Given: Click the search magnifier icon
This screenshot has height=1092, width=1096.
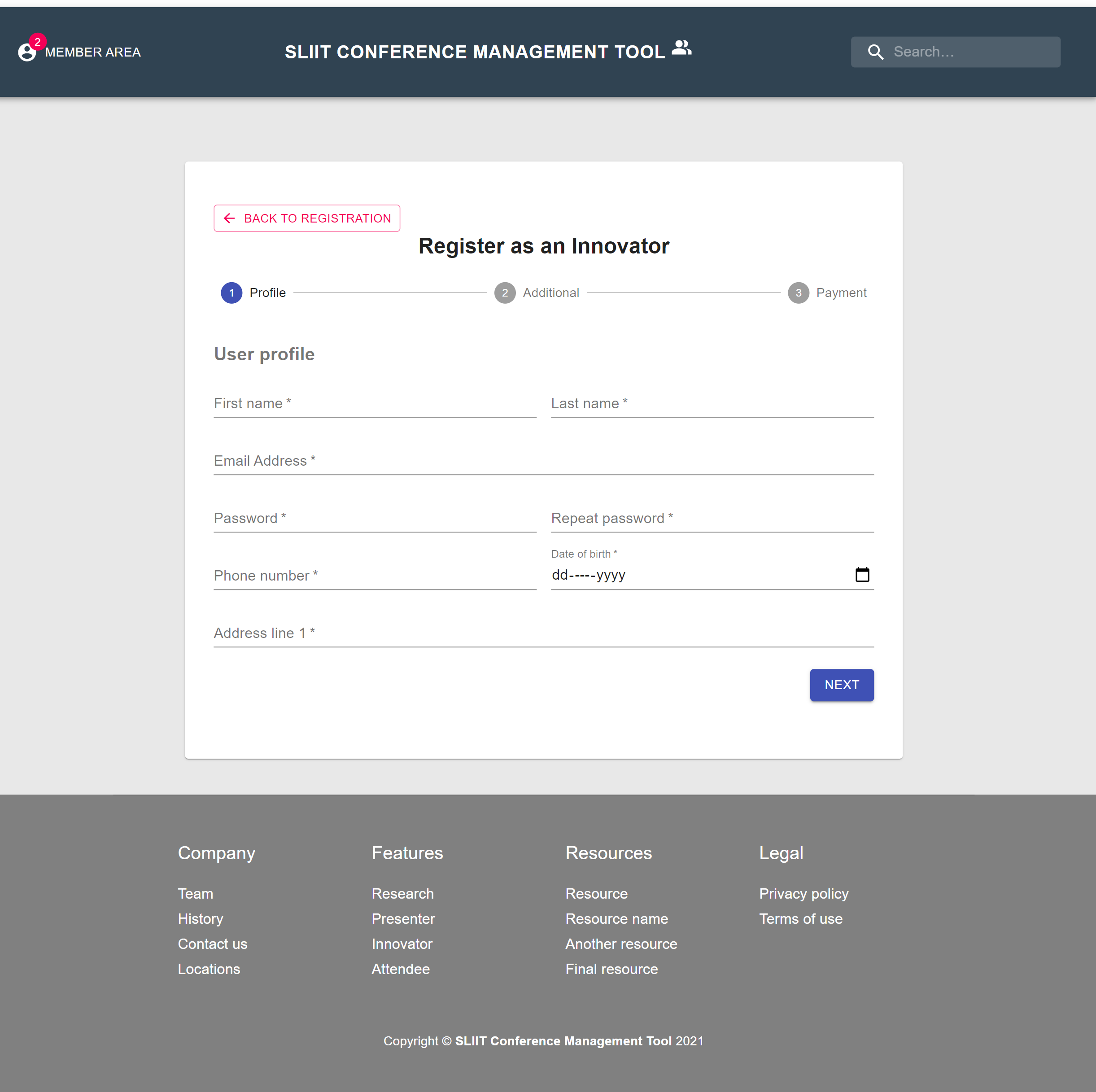Looking at the screenshot, I should click(x=876, y=52).
